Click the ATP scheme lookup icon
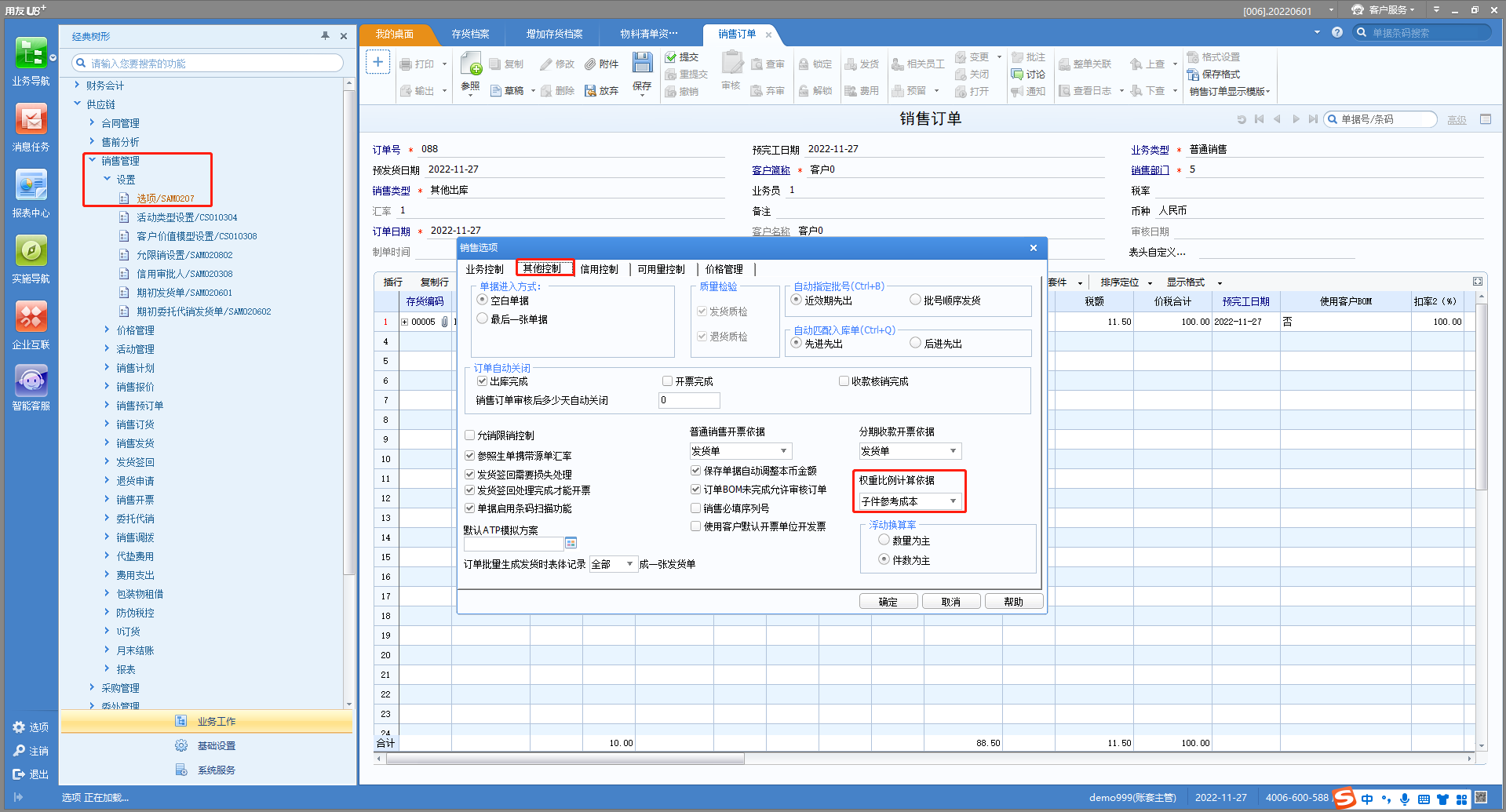Screen dimensions: 1506x812 [571, 543]
